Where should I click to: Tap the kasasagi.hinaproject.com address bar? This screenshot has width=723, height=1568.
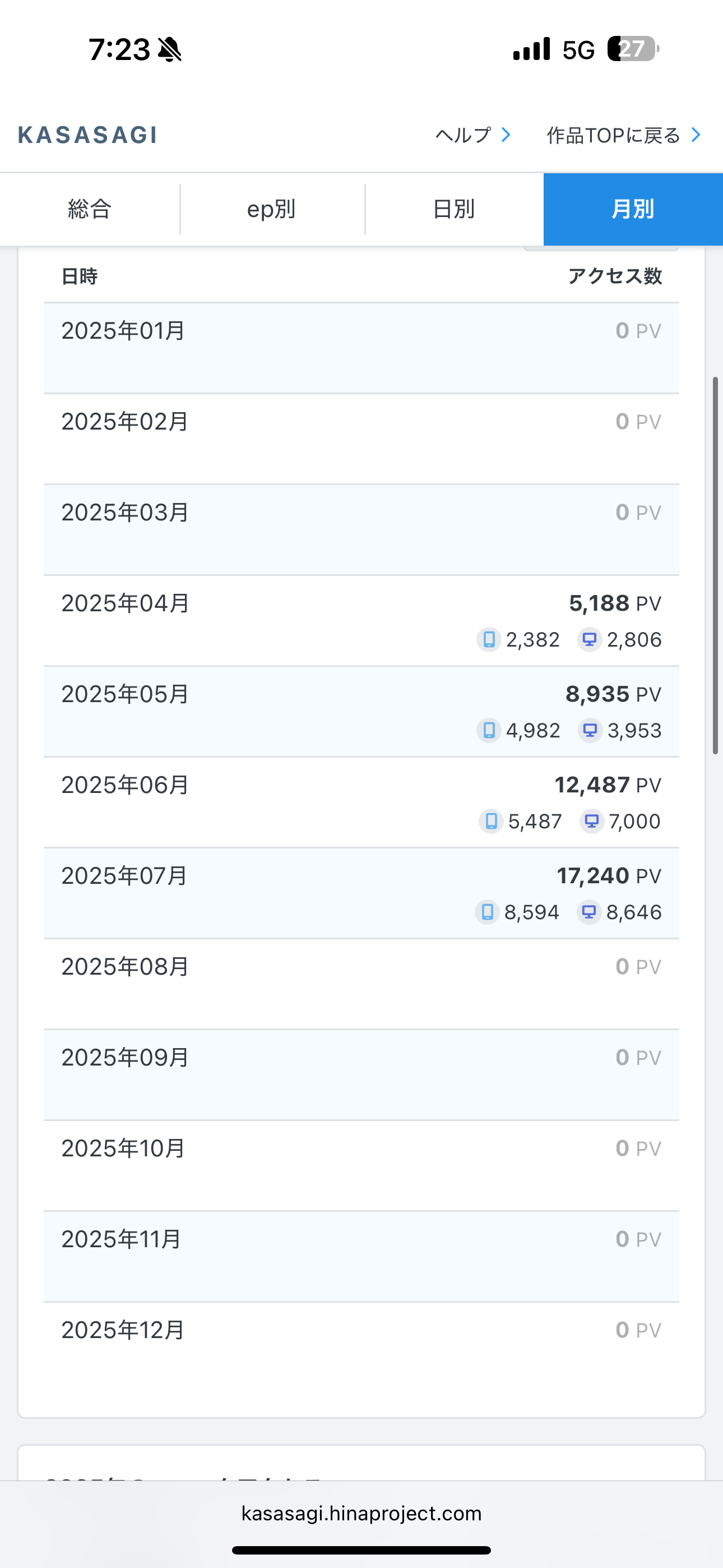361,1513
